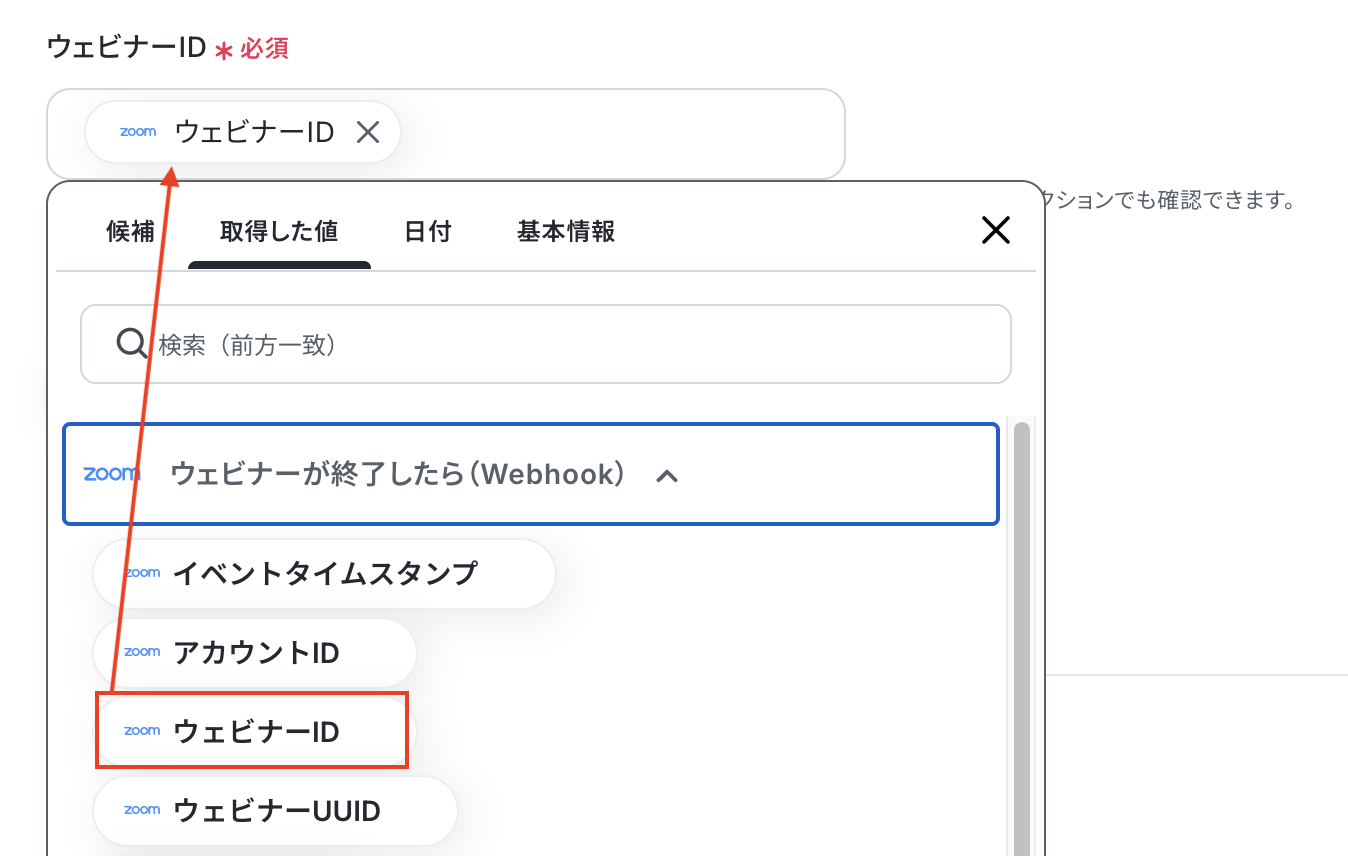Remove the ウェビナーID chip with its X
Image resolution: width=1348 pixels, height=856 pixels.
click(x=368, y=132)
